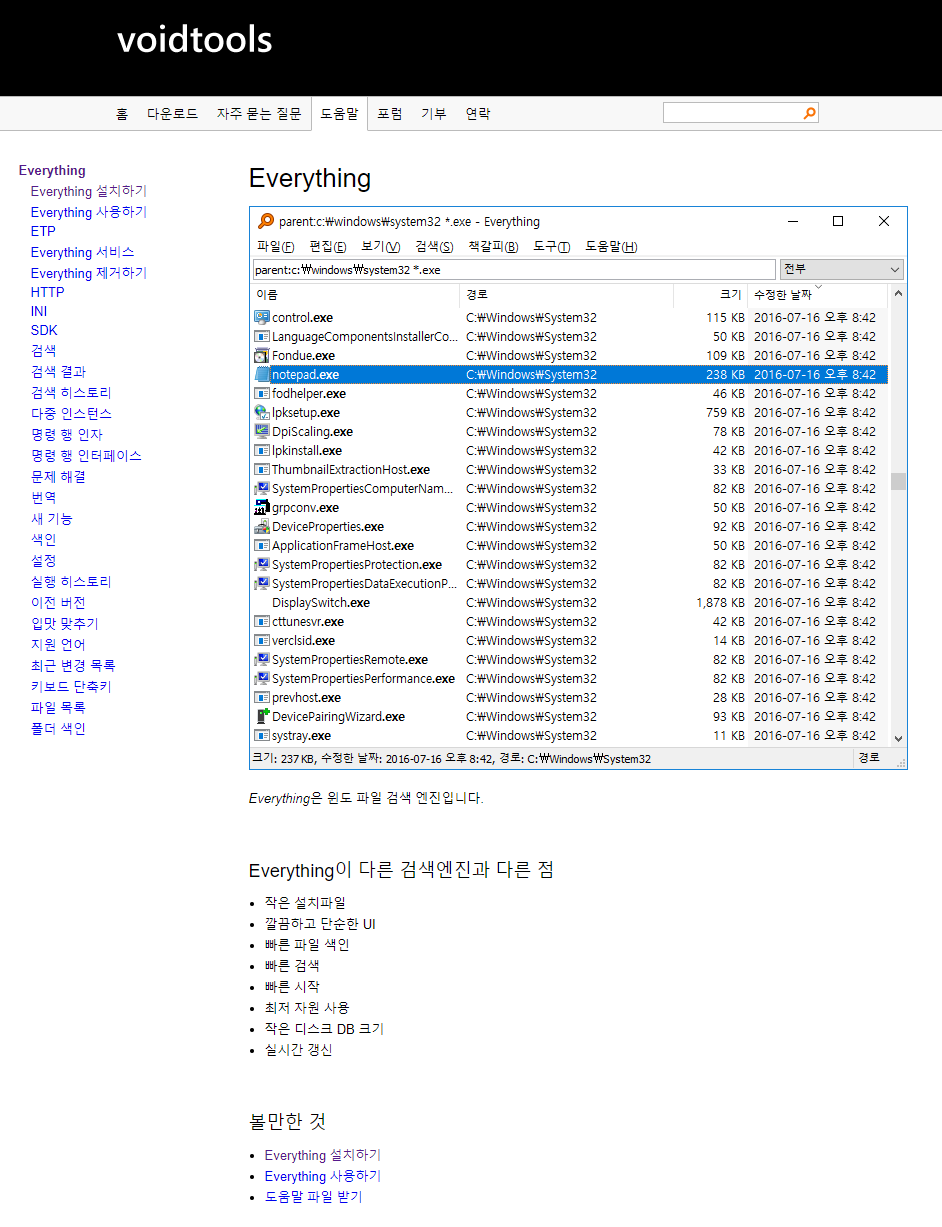Click the results list scrollbar thumb
942x1227 pixels.
(x=897, y=482)
